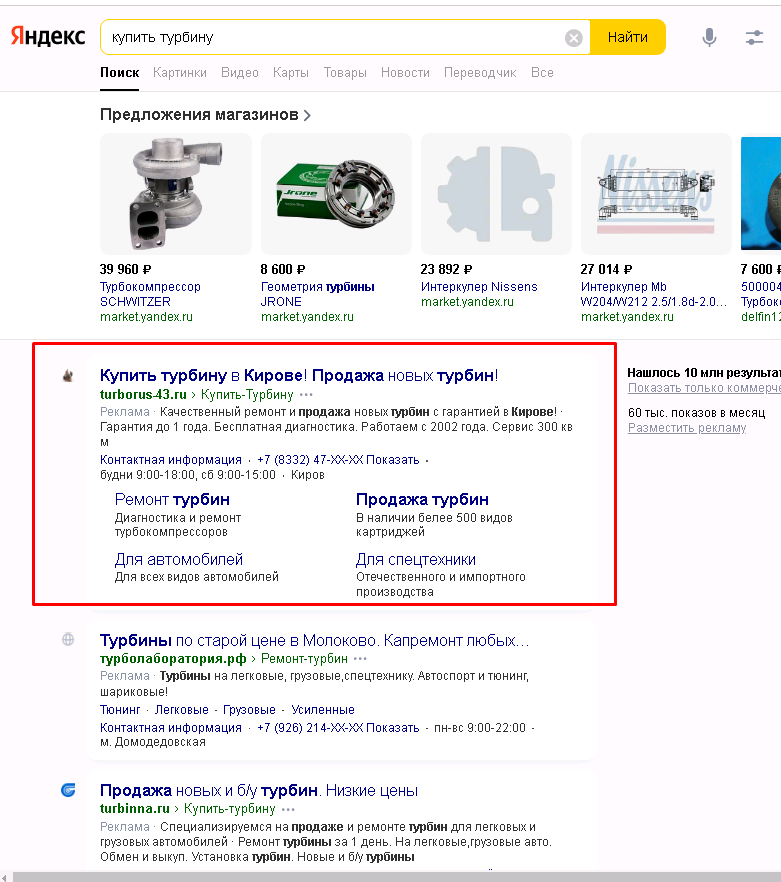Open the JRONE turbine geometry product image

point(336,194)
